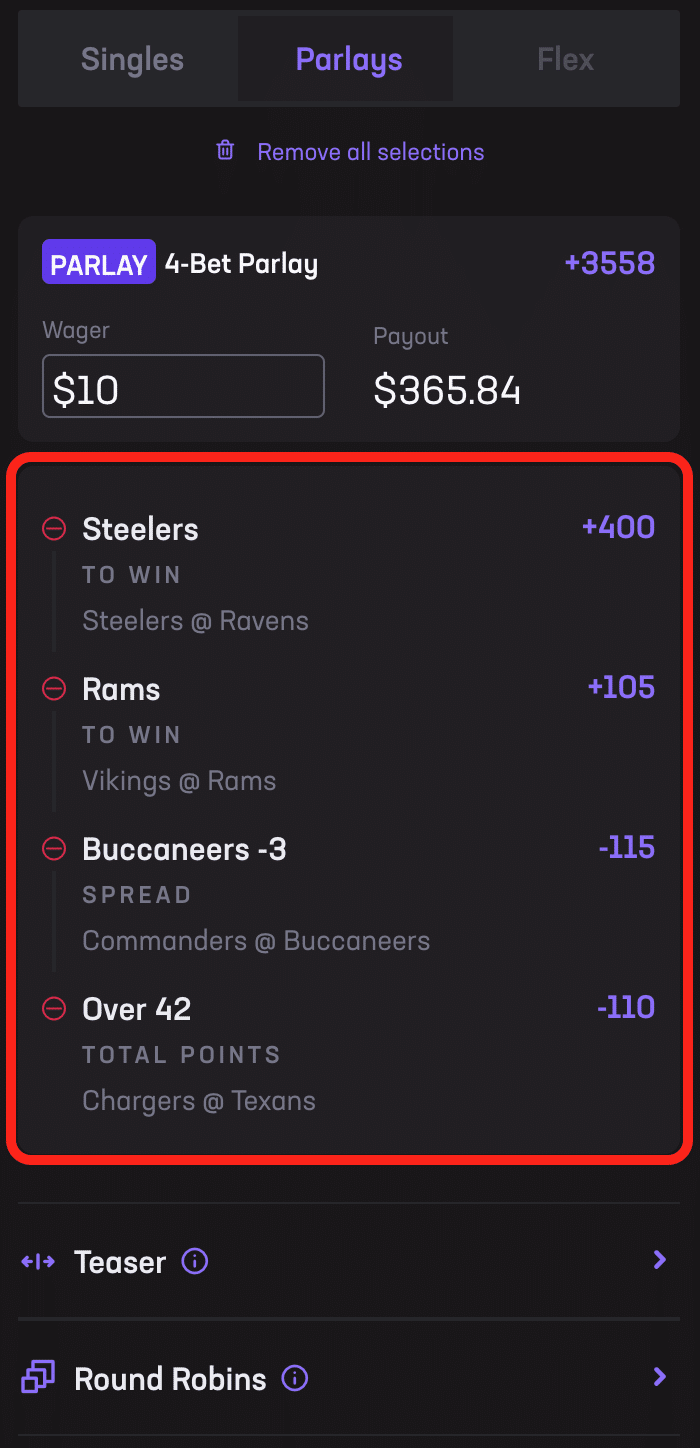This screenshot has height=1448, width=700.
Task: Click the Round Robins label
Action: click(x=170, y=1380)
